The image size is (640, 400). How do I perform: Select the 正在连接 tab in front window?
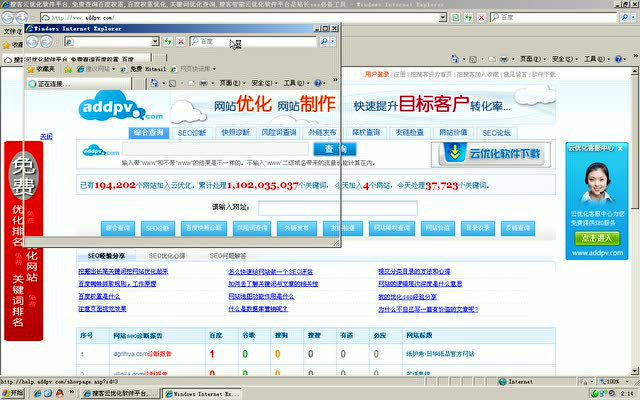(x=80, y=84)
